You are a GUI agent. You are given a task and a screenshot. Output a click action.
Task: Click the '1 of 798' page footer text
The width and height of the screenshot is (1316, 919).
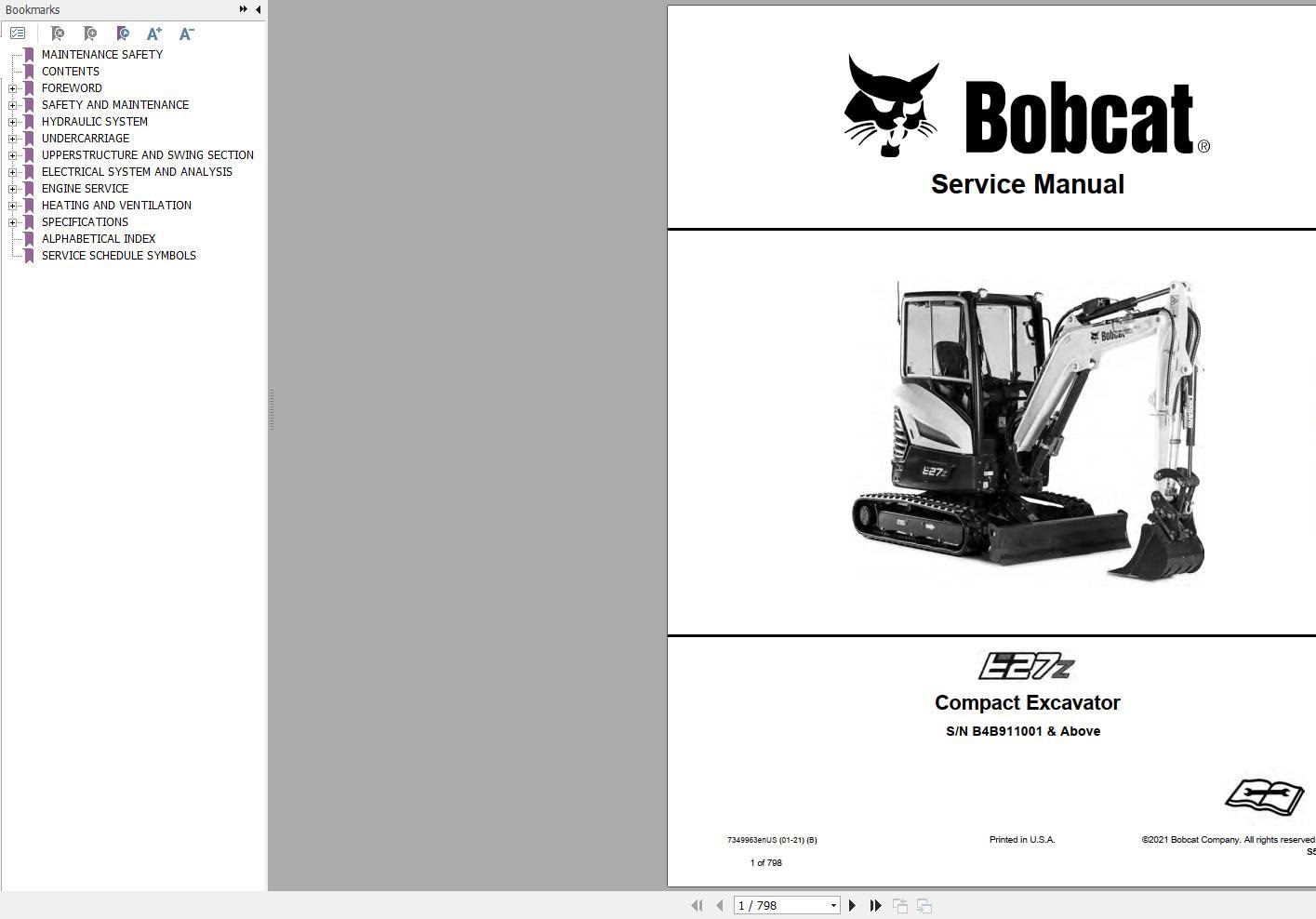pyautogui.click(x=766, y=863)
